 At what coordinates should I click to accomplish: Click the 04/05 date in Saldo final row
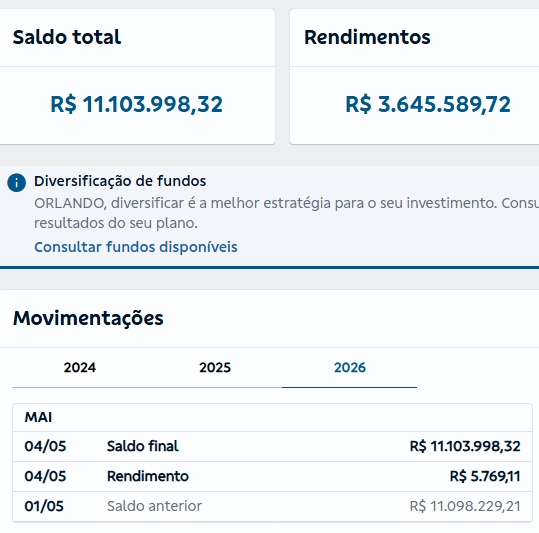(x=45, y=446)
